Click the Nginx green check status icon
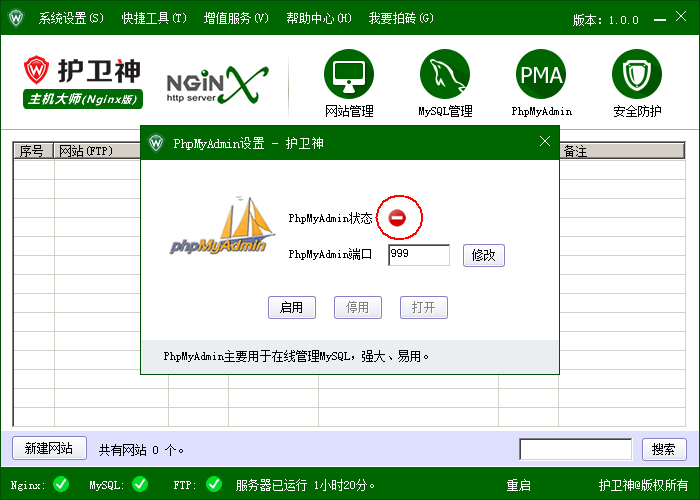The height and width of the screenshot is (500, 700). (x=61, y=484)
